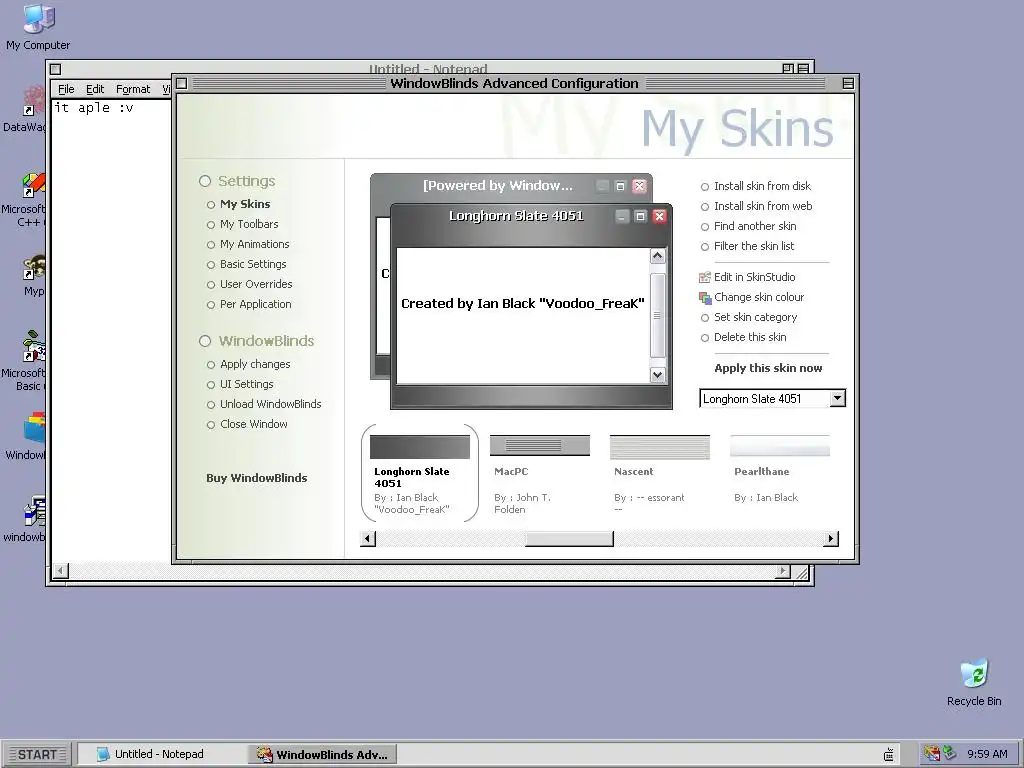Switch to Untitled - Notepad taskbar button

[161, 754]
